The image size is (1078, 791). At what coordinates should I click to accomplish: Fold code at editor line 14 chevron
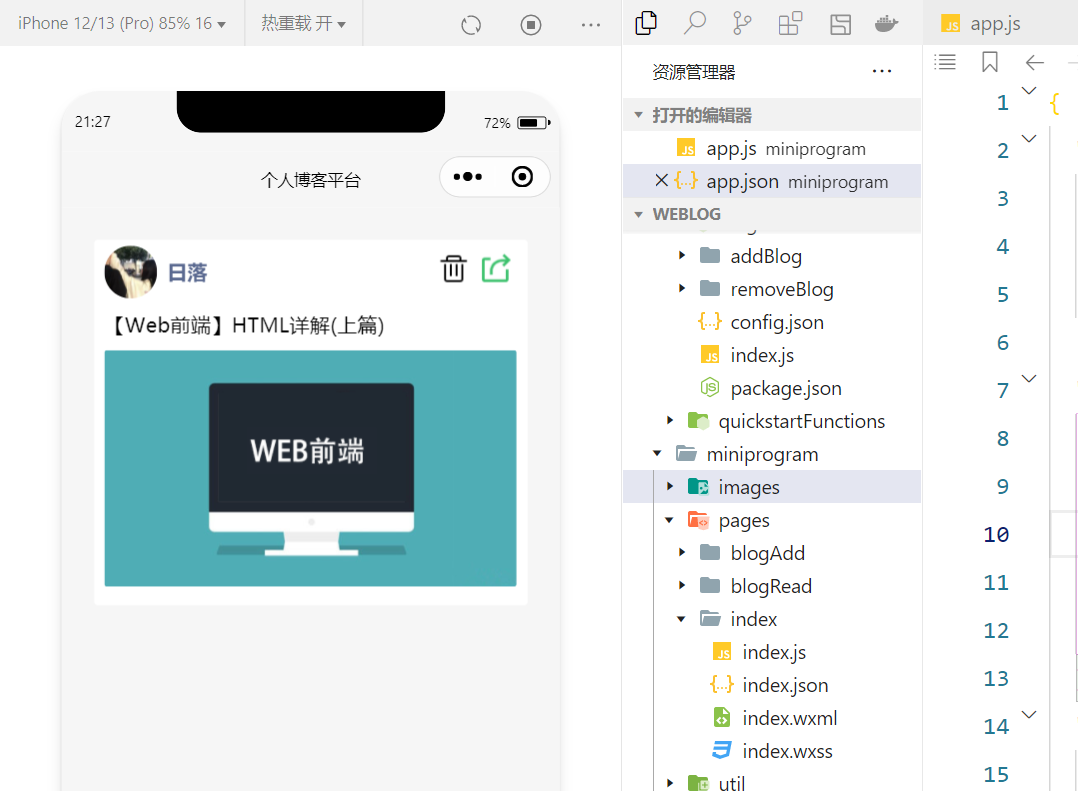[1028, 715]
